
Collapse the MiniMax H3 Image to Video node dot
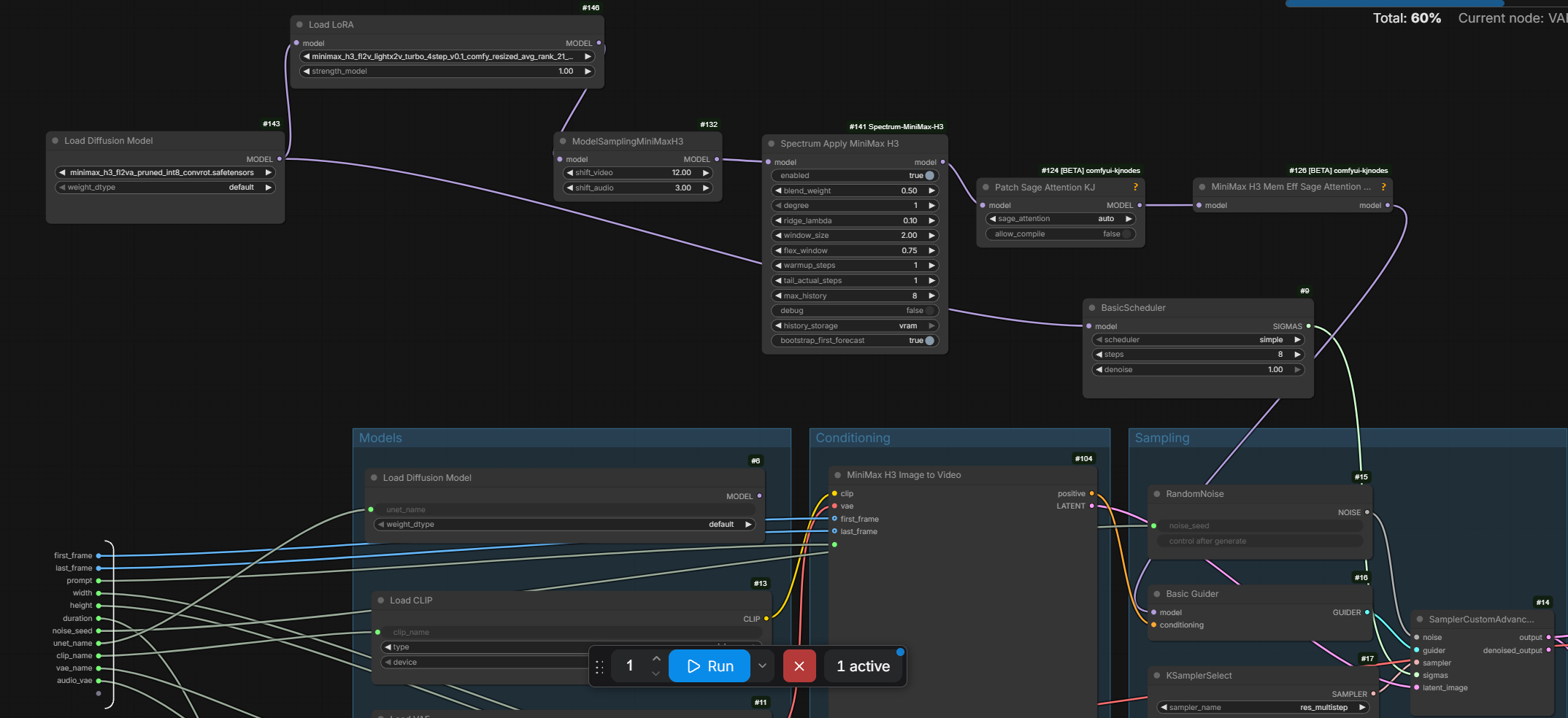838,475
